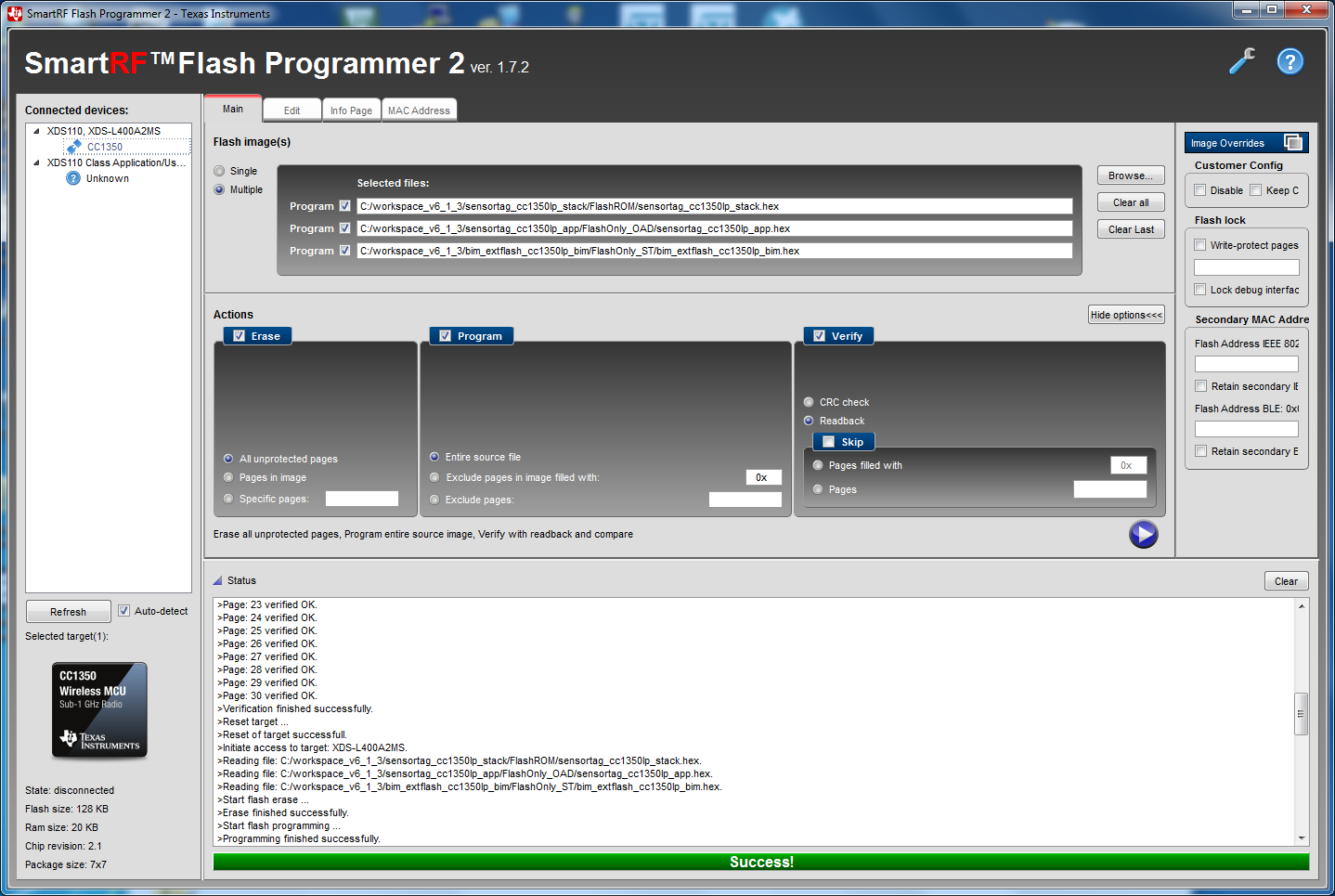Select Specific pages erase option
The width and height of the screenshot is (1335, 896).
pyautogui.click(x=228, y=499)
